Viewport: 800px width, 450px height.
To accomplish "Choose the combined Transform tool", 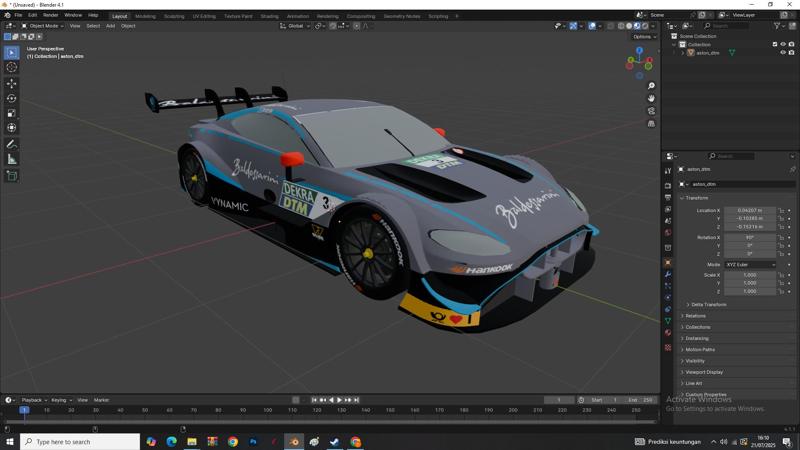I will tap(12, 128).
